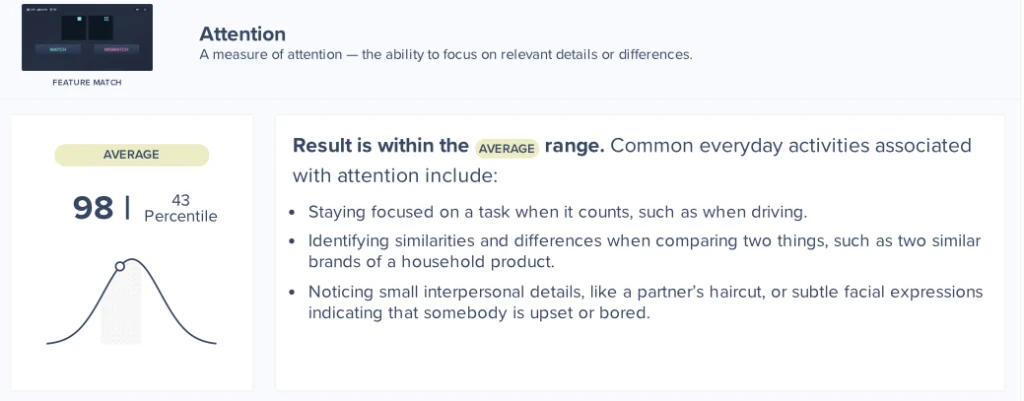Click the attention measure description text
Viewport: 1024px width, 401px height.
click(x=445, y=55)
